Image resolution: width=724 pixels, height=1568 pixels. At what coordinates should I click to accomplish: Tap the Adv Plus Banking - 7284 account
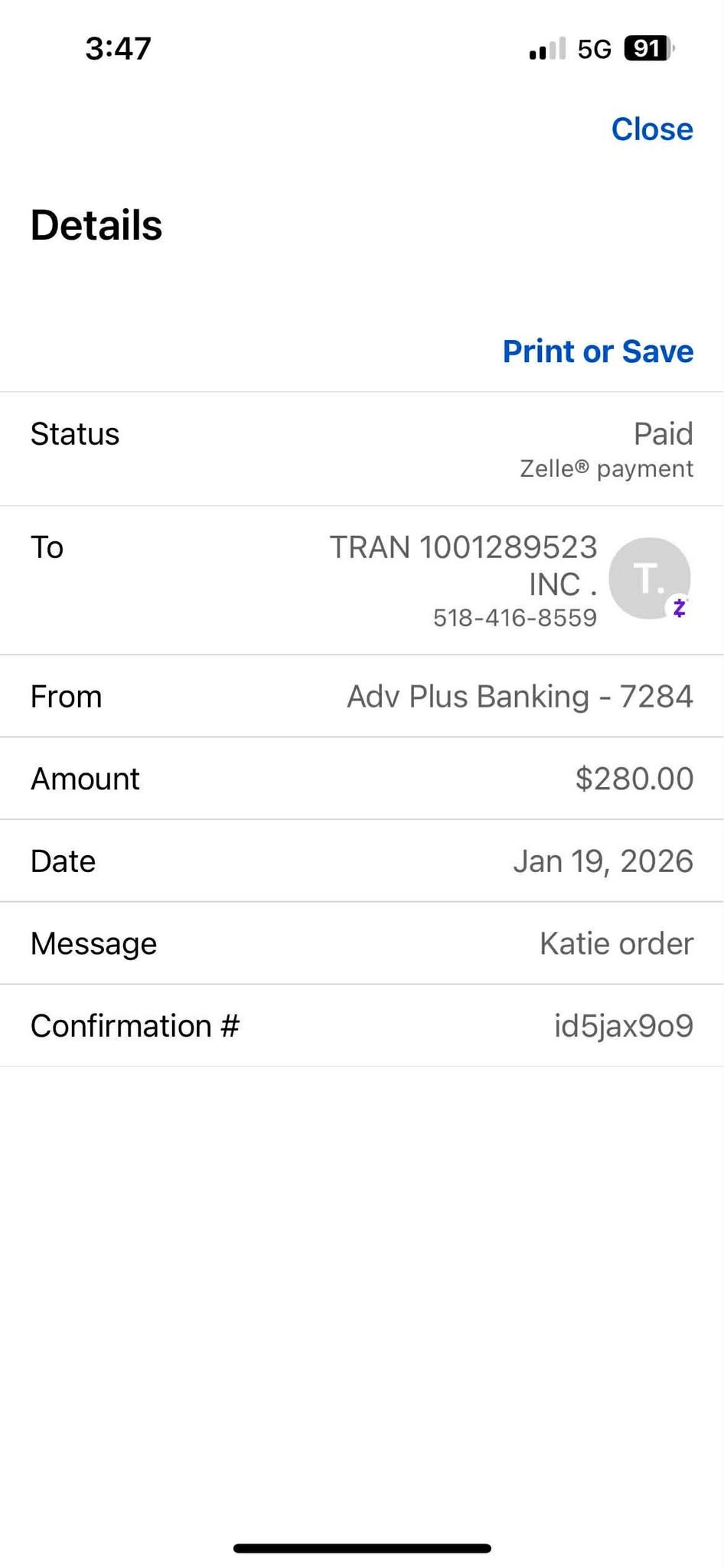point(520,697)
